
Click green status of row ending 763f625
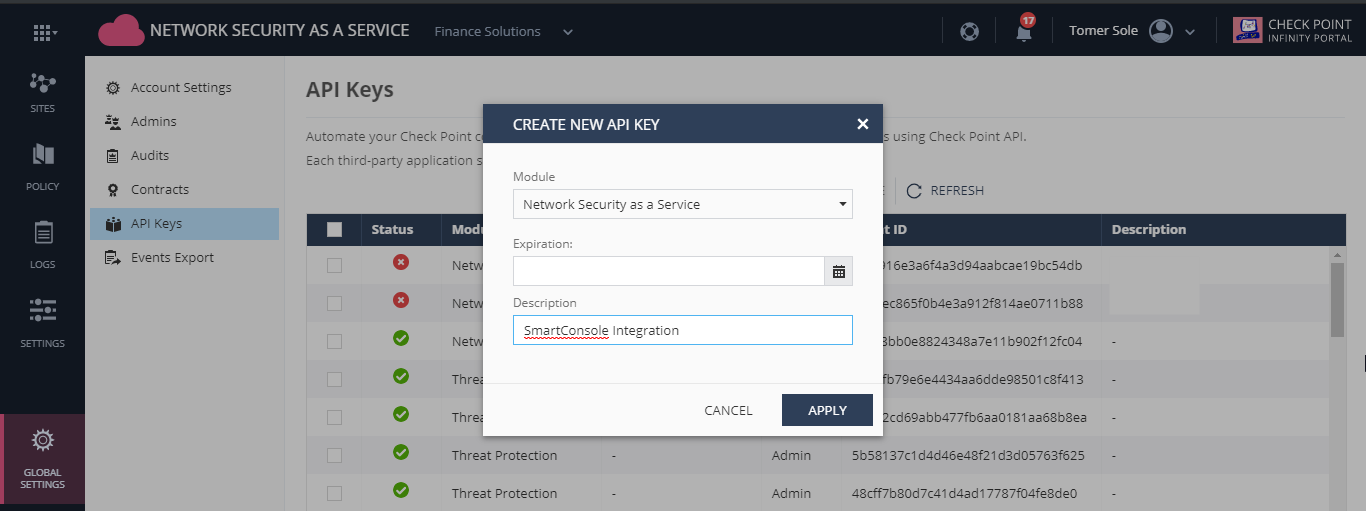click(x=401, y=452)
